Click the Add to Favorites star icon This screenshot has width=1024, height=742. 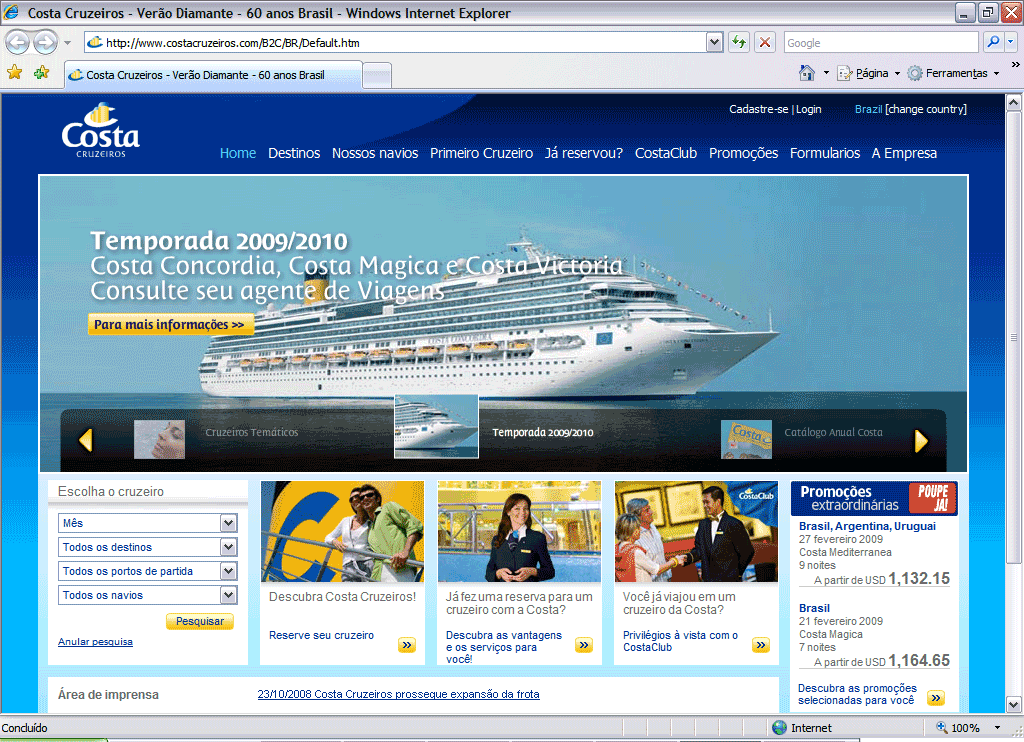tap(42, 73)
